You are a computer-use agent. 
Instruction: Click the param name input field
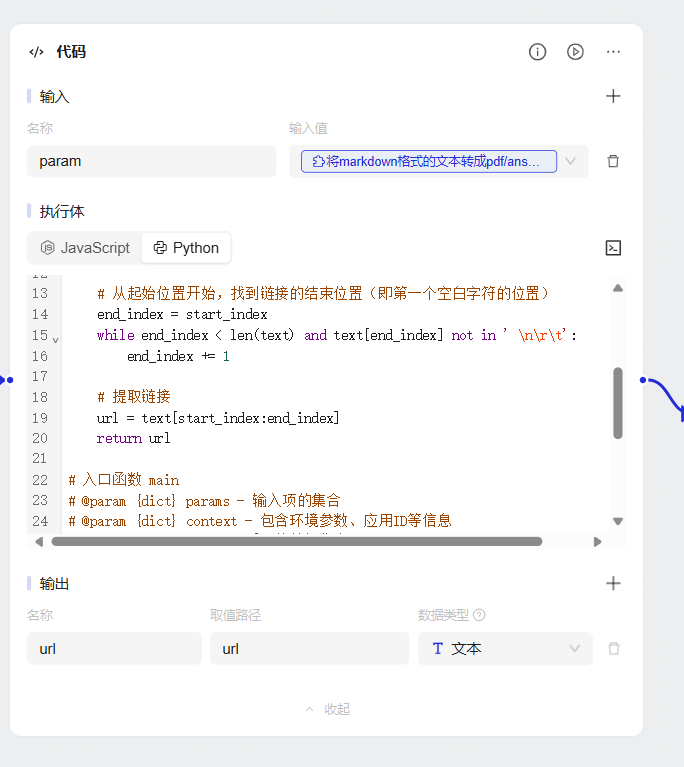tap(151, 161)
